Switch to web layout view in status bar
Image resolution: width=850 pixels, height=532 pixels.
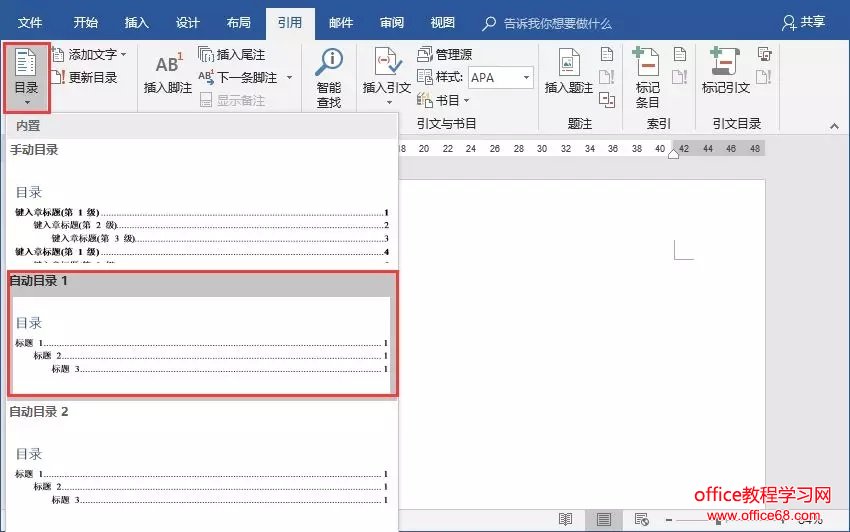(x=641, y=520)
